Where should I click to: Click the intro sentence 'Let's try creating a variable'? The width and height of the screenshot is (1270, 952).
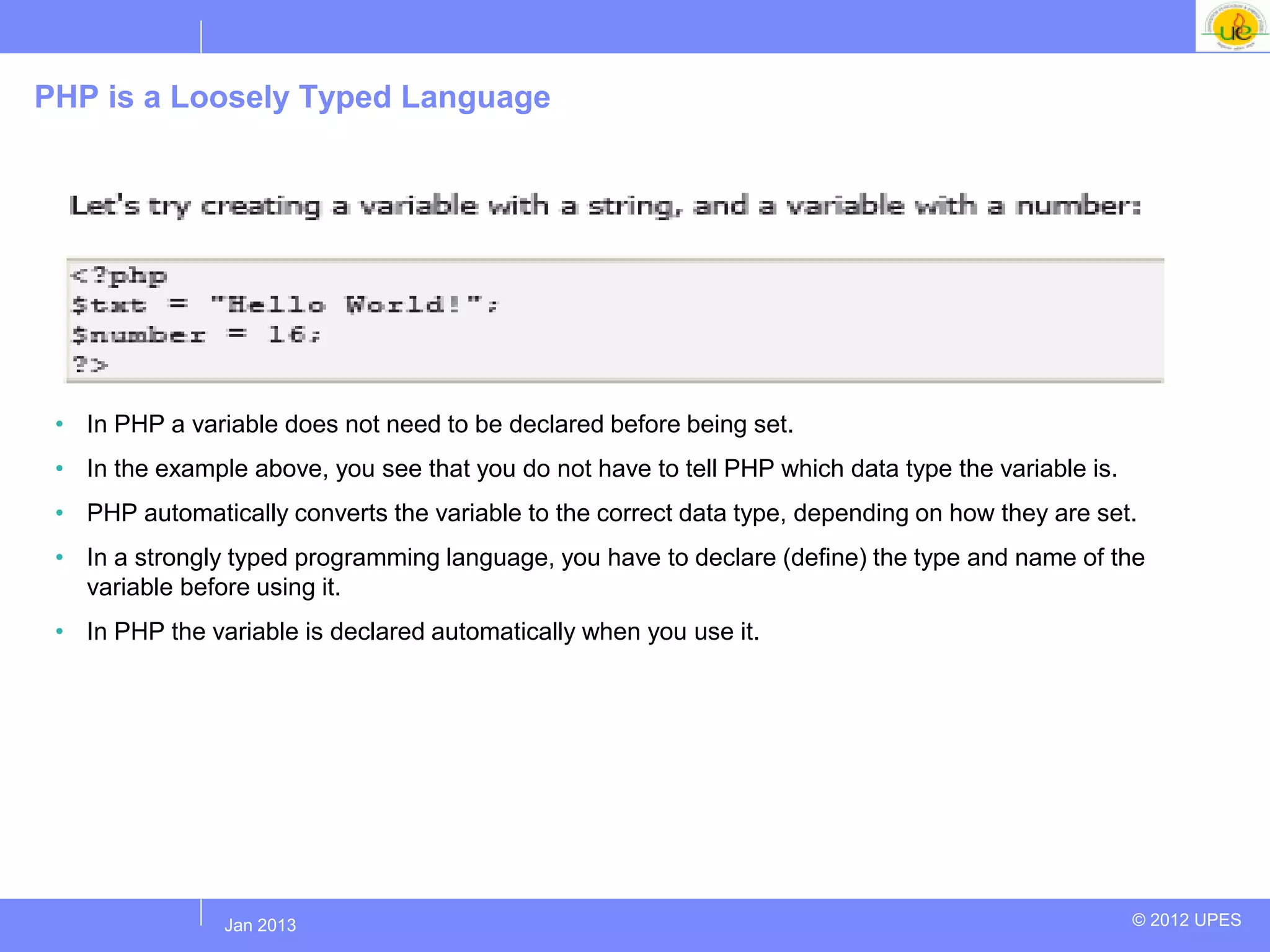pos(605,206)
